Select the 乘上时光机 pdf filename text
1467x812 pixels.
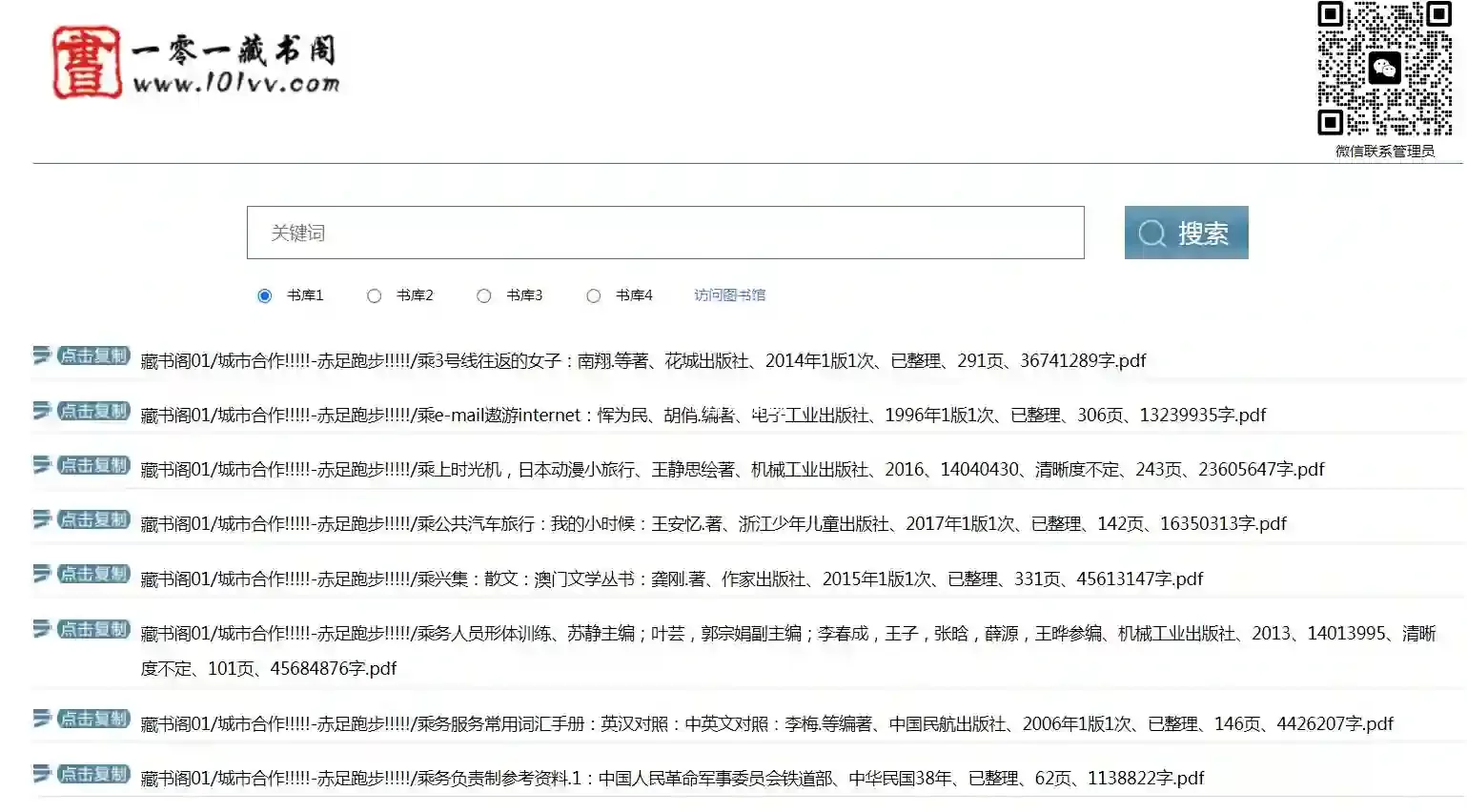(732, 469)
